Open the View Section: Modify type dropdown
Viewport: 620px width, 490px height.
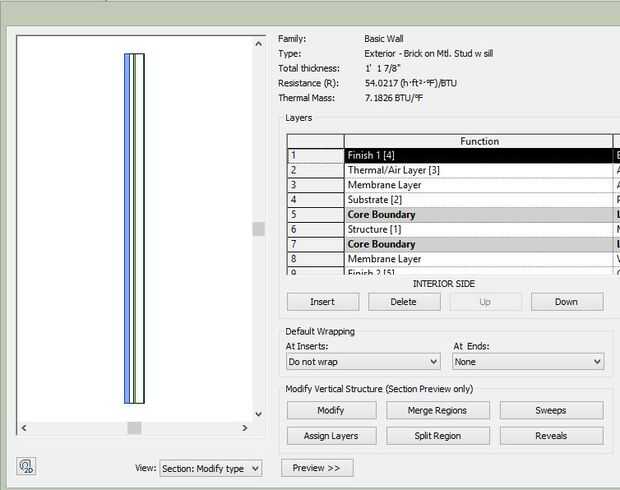point(211,469)
